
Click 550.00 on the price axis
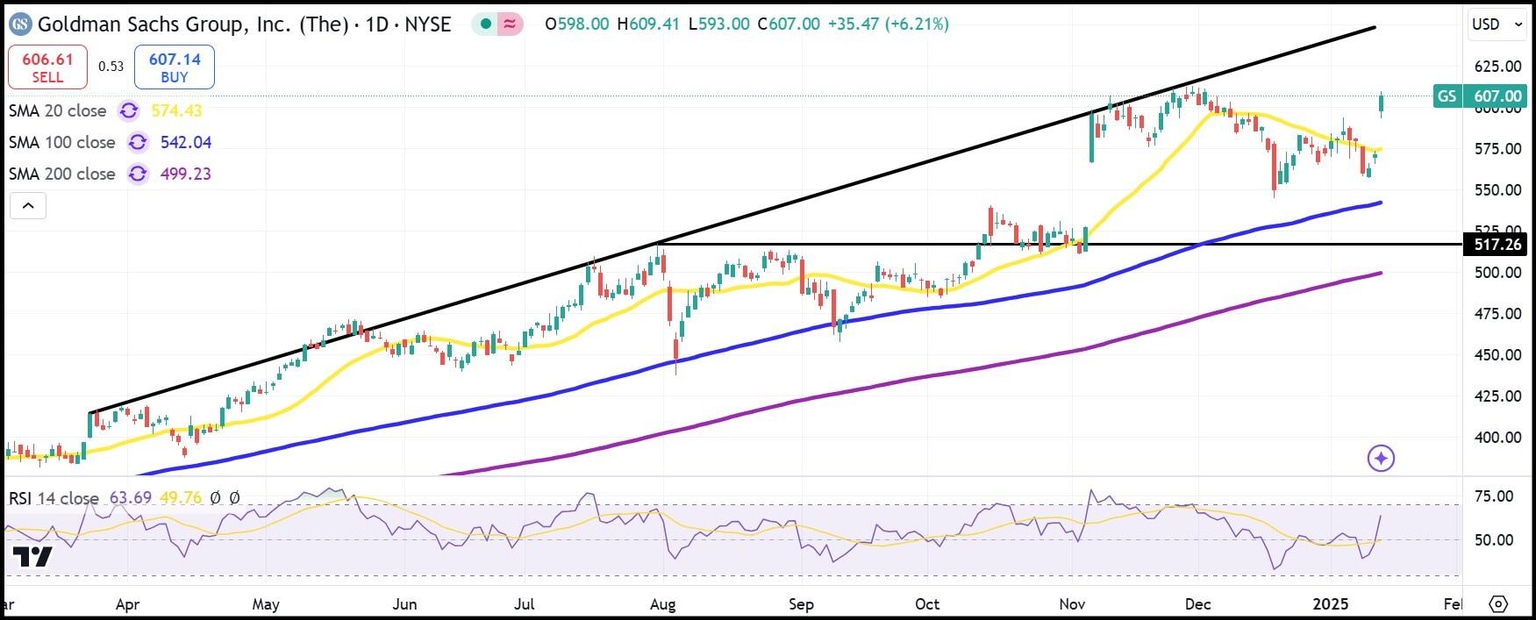click(1497, 190)
